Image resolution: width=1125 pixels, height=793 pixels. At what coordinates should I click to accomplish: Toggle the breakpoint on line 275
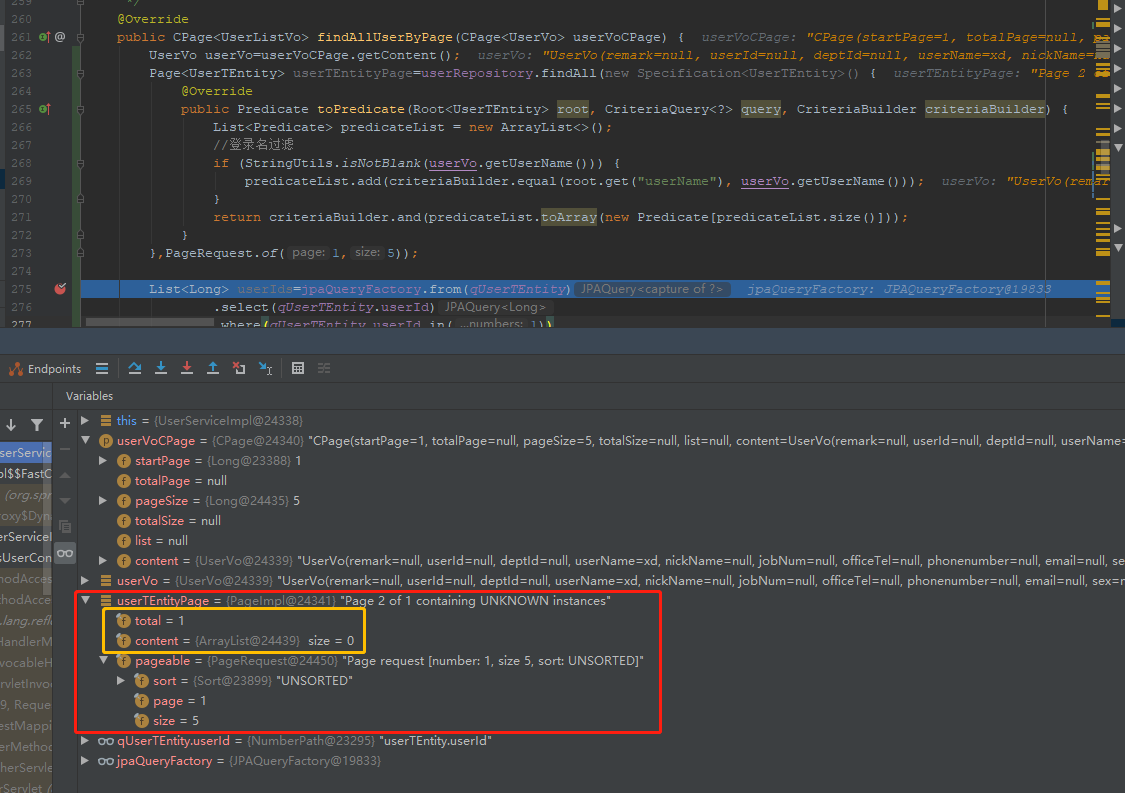(60, 288)
